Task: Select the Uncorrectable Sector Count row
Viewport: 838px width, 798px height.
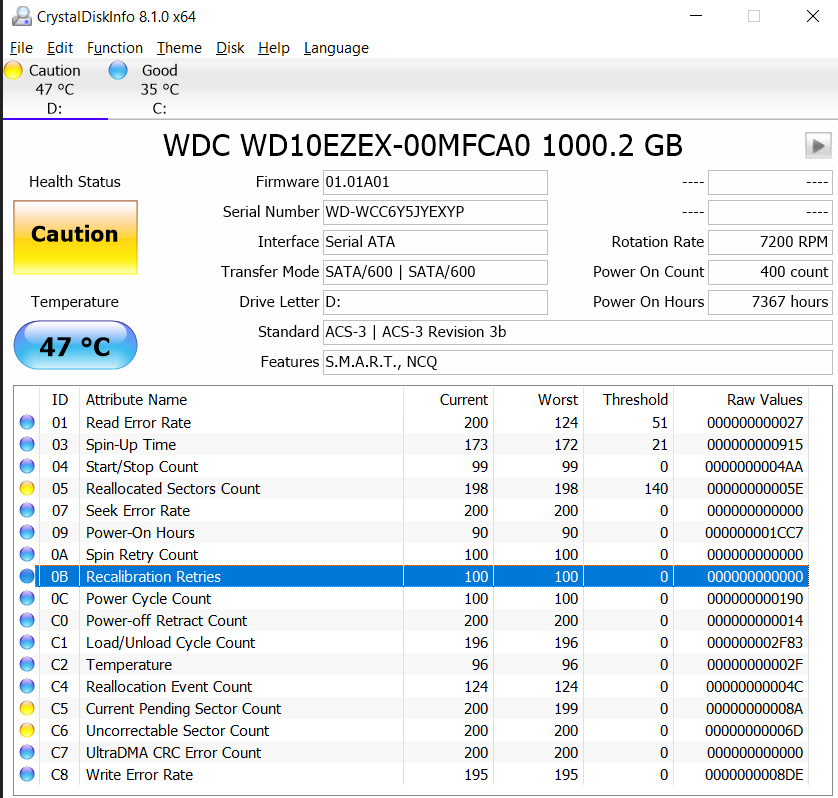Action: pyautogui.click(x=412, y=730)
